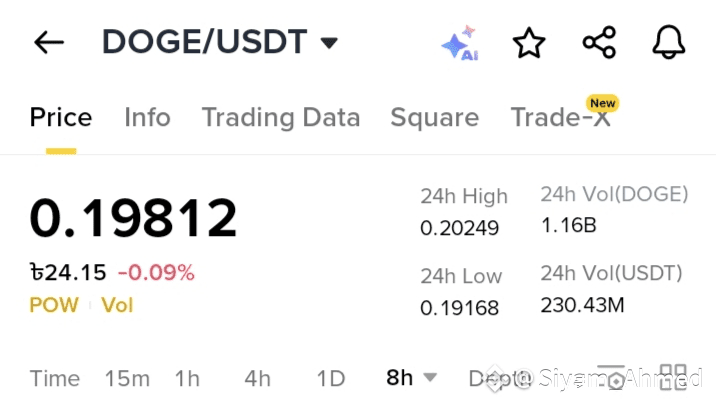This screenshot has width=716, height=404.
Task: Switch chart to 1D interval
Action: [x=331, y=378]
